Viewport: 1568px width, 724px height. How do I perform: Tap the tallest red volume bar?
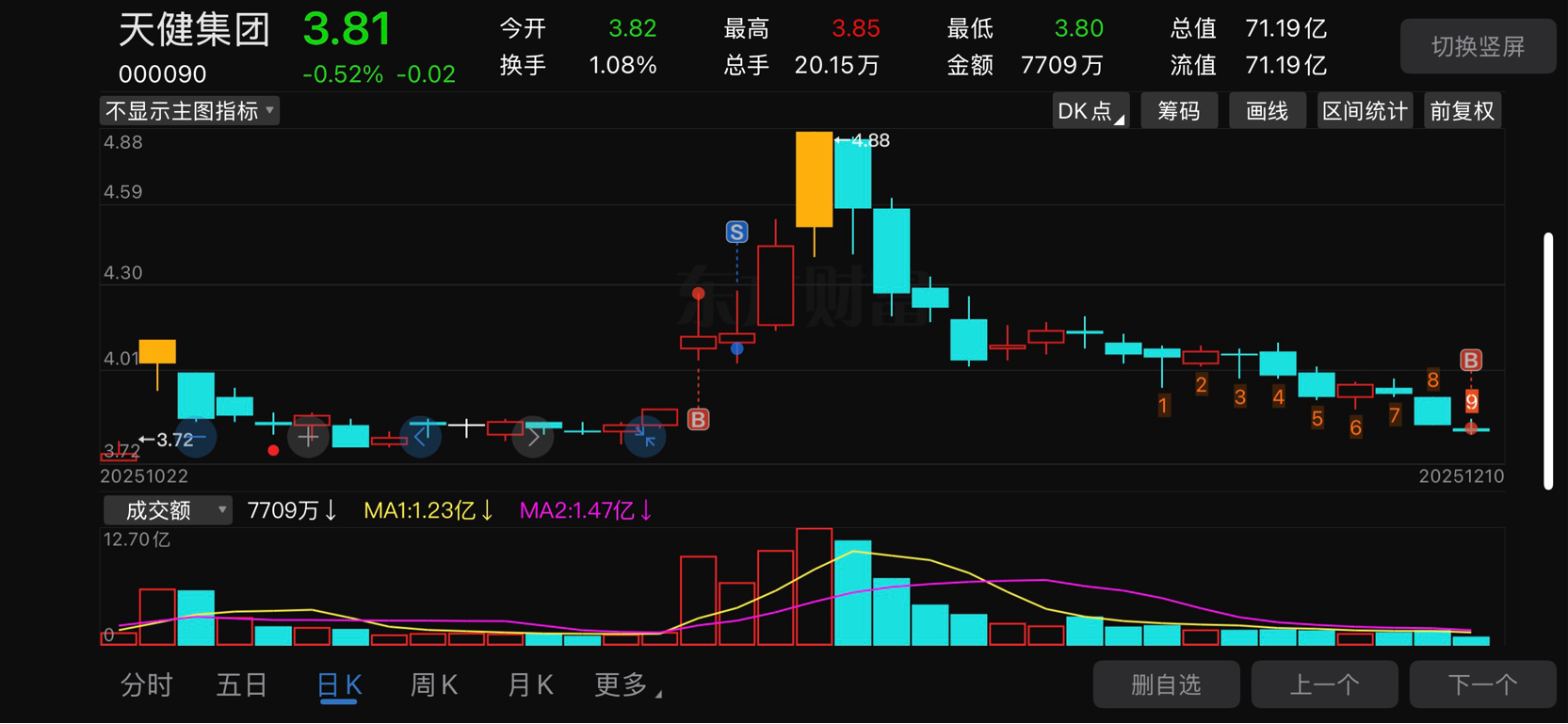click(x=814, y=587)
